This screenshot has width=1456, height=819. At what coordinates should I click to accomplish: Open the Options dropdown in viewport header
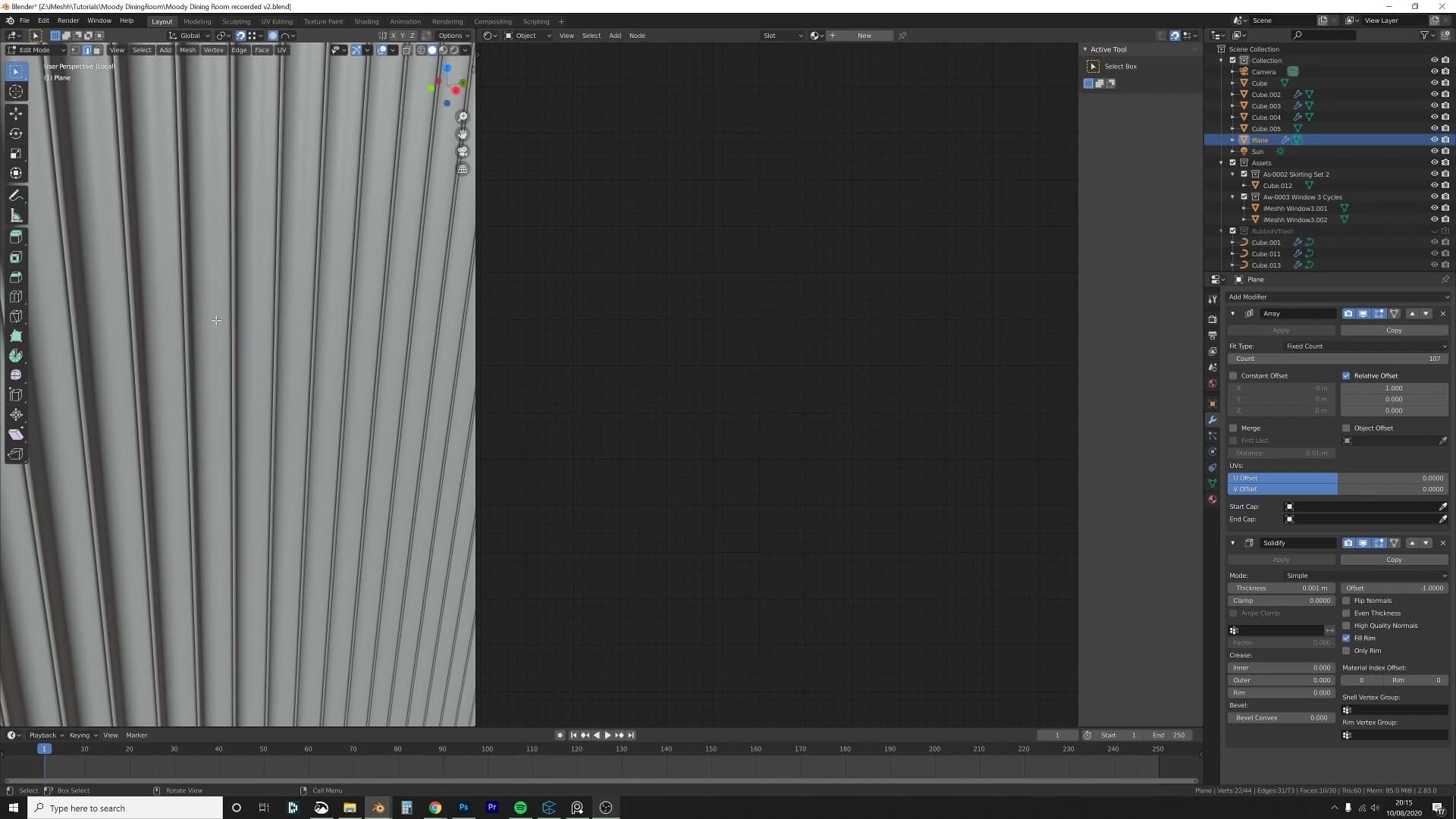[x=453, y=36]
